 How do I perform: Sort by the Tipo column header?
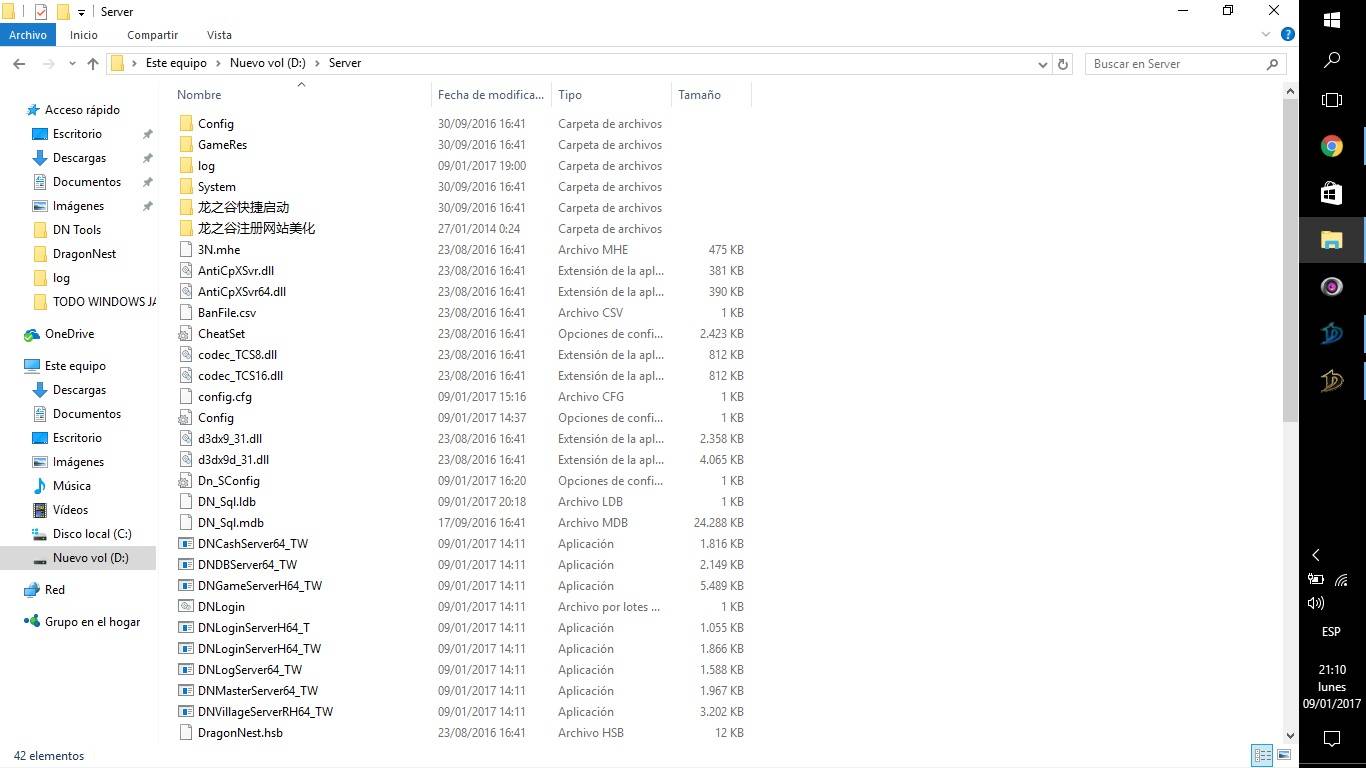point(570,95)
